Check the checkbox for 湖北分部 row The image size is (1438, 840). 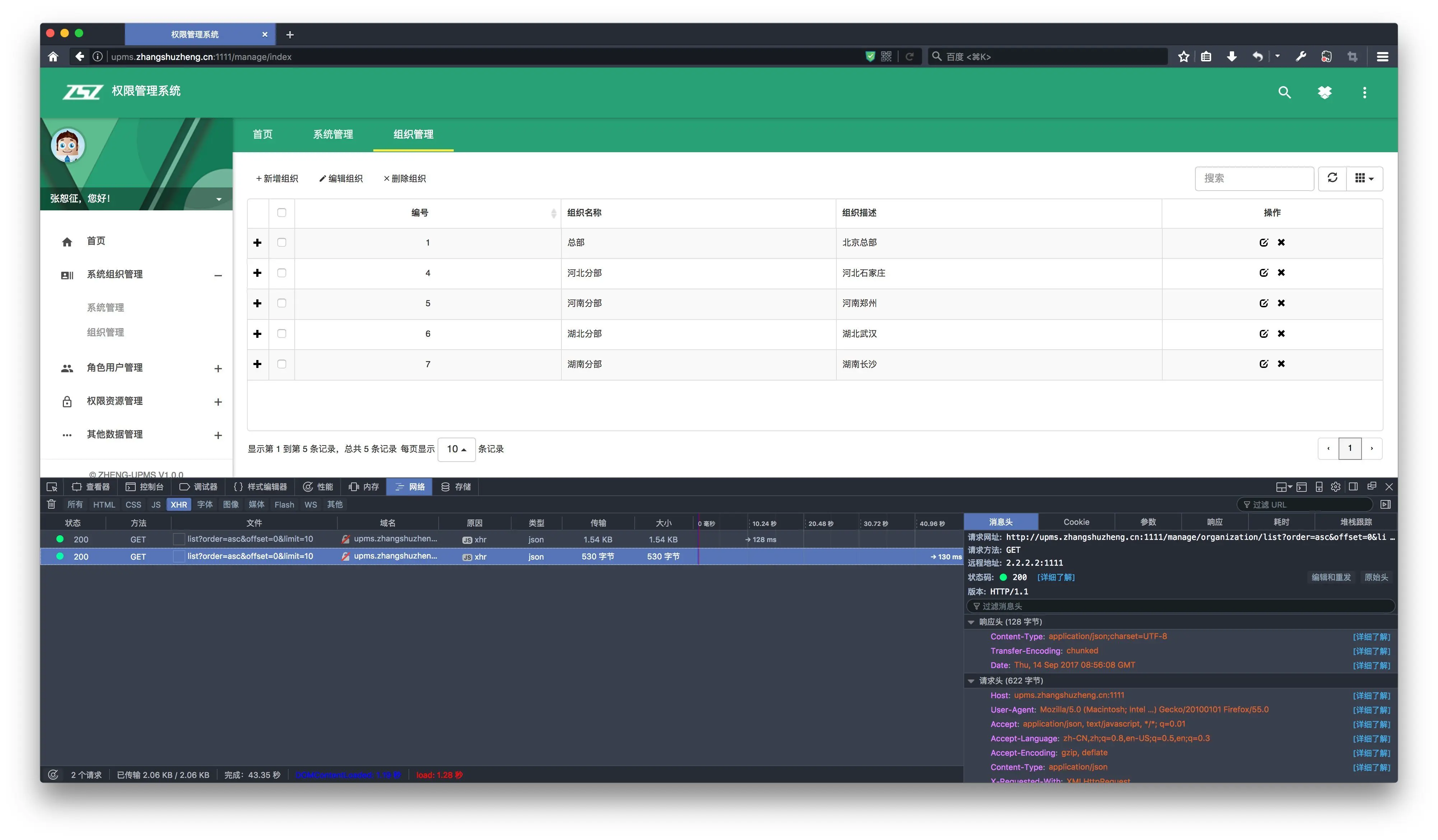click(x=281, y=334)
